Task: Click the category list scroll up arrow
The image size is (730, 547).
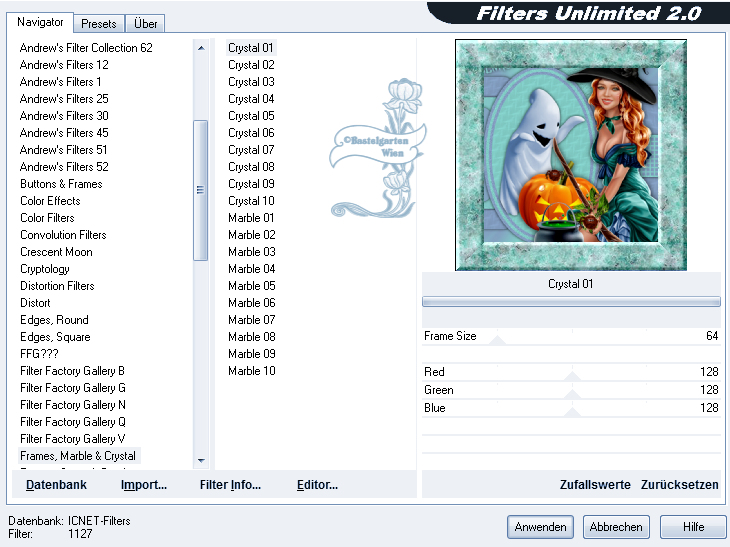Action: (201, 48)
